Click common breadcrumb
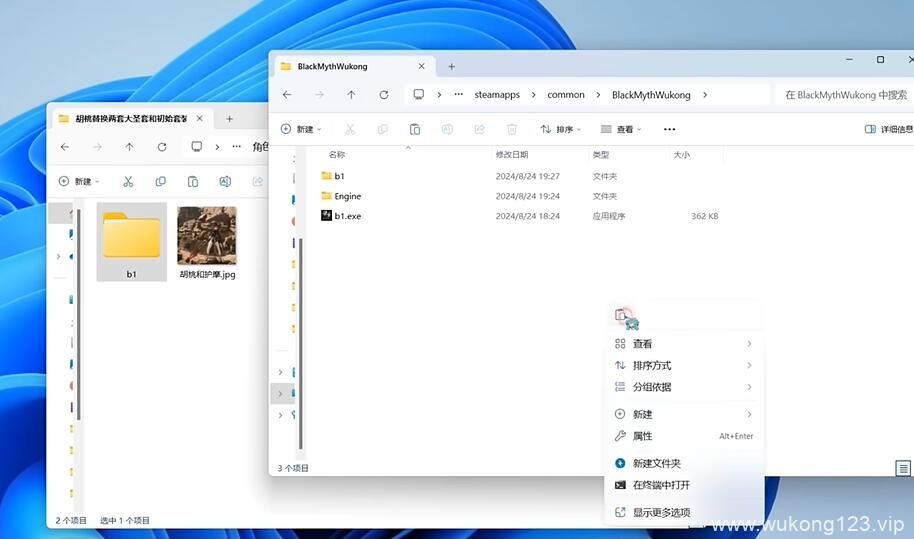Image resolution: width=914 pixels, height=539 pixels. (x=565, y=94)
